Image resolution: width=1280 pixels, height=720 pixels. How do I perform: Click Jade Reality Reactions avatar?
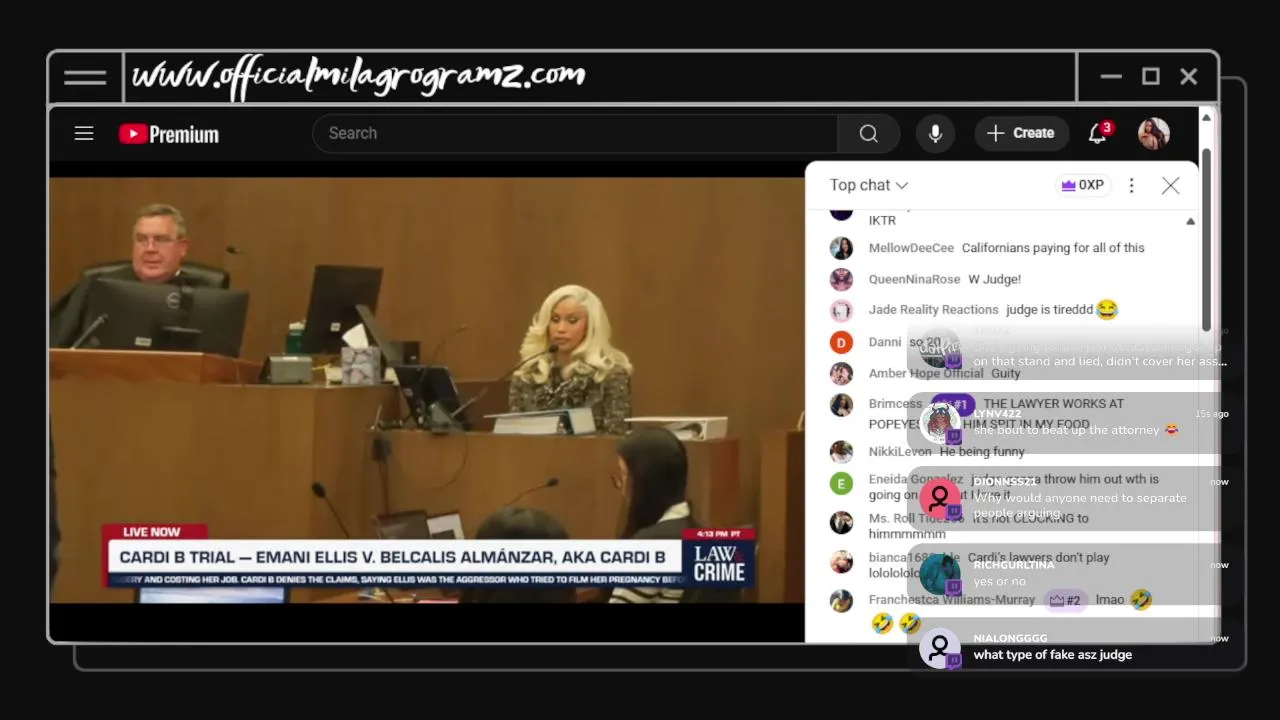tap(841, 310)
